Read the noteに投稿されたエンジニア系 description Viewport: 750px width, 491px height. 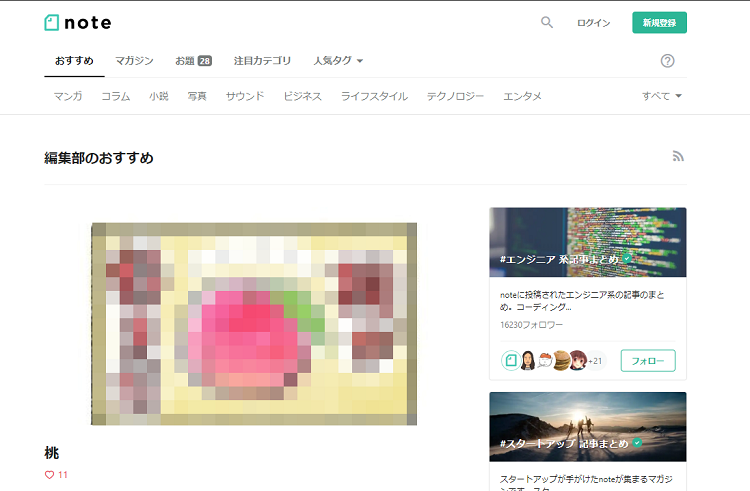click(582, 301)
